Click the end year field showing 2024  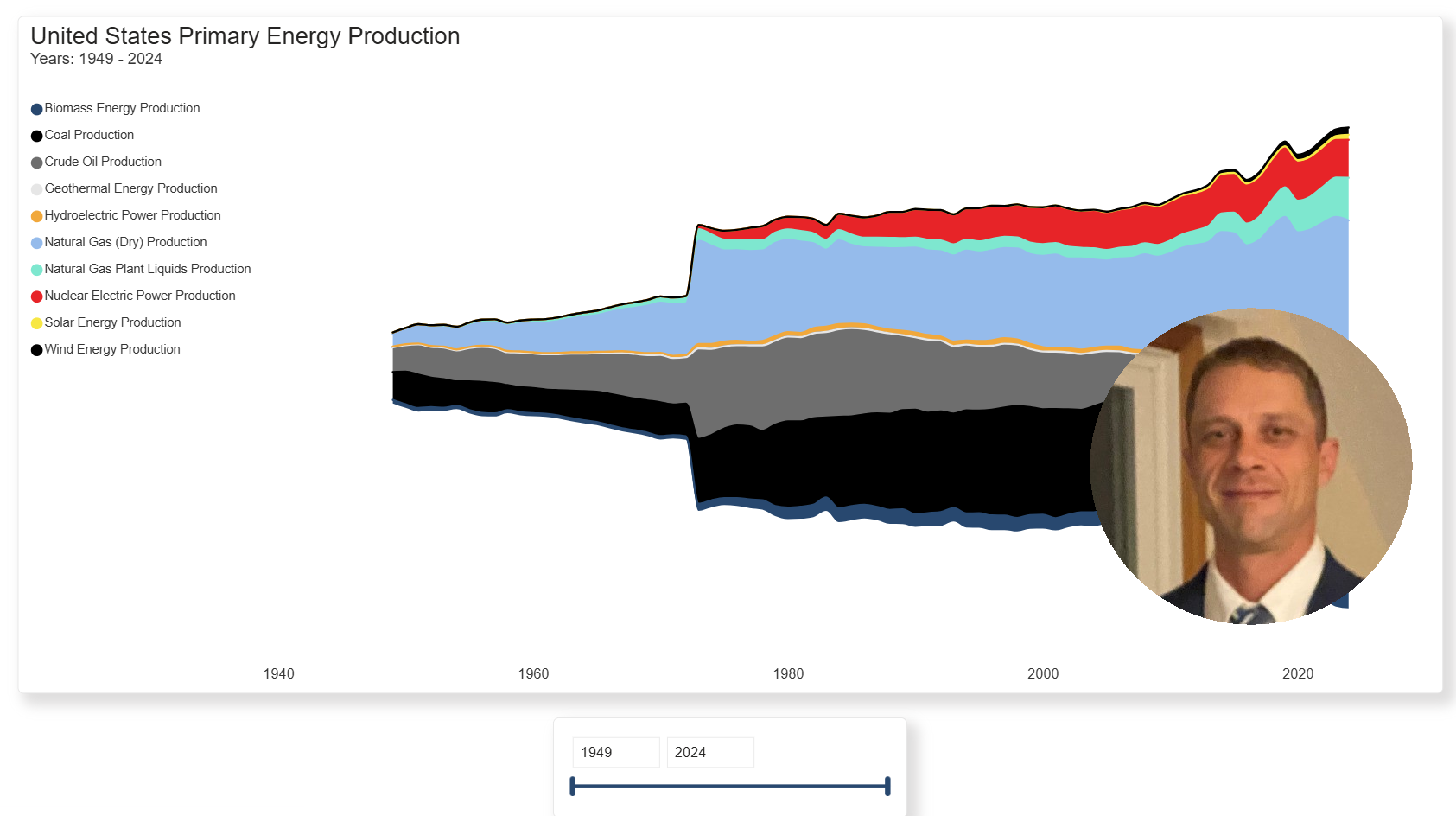pyautogui.click(x=709, y=752)
